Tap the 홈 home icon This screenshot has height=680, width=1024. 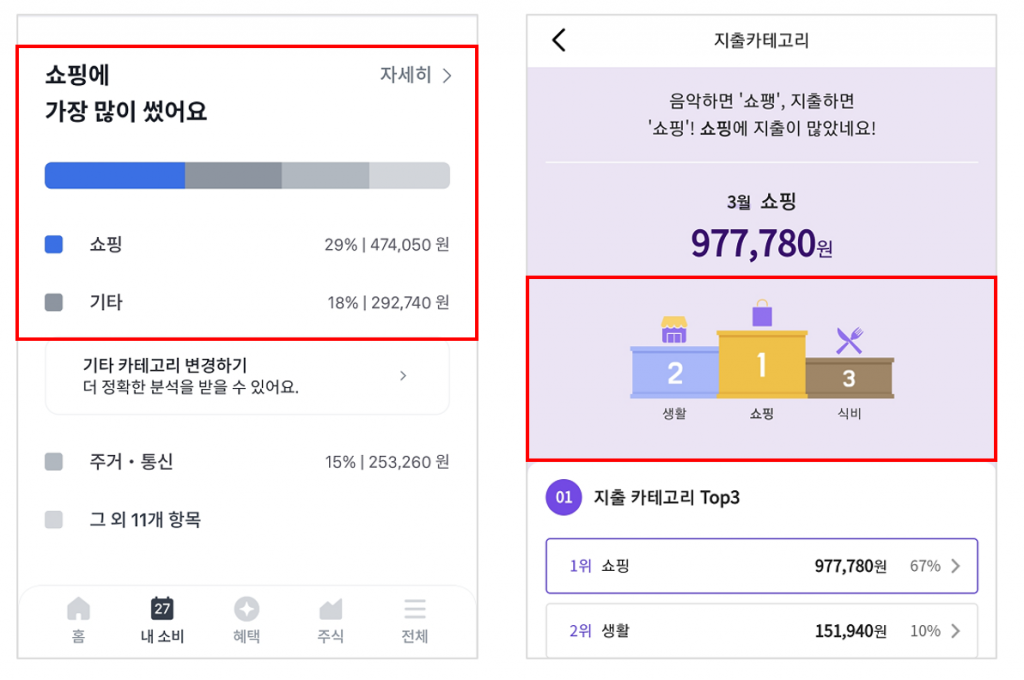[x=78, y=609]
